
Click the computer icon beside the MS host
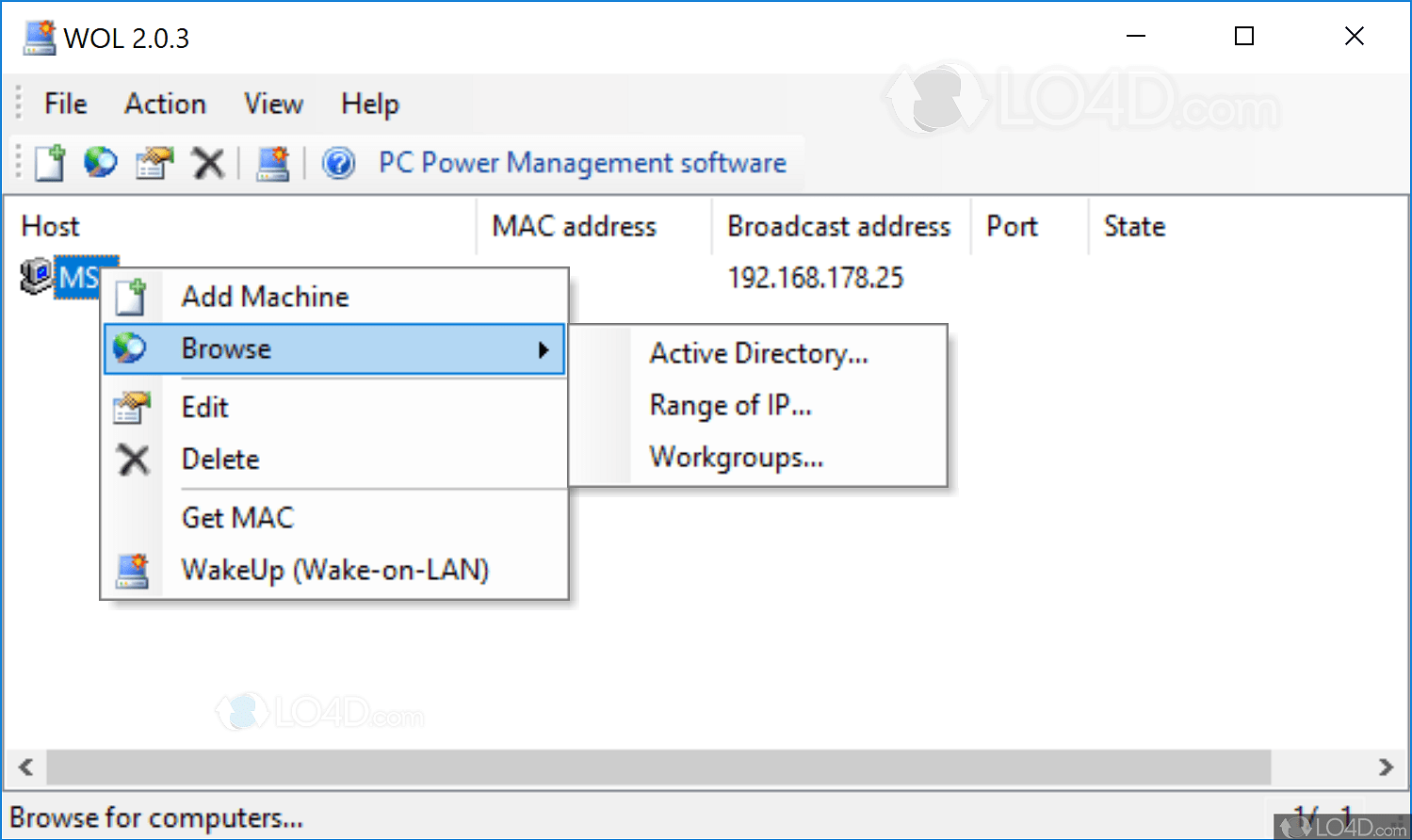point(36,276)
